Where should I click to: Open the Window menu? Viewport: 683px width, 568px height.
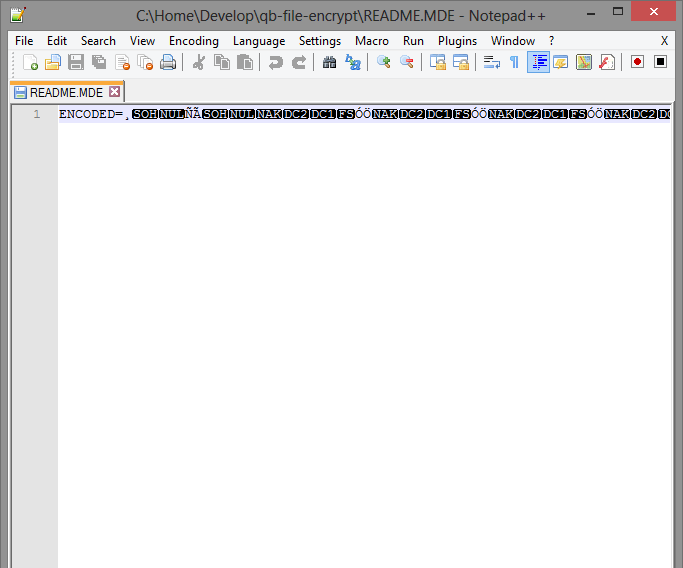tap(513, 41)
